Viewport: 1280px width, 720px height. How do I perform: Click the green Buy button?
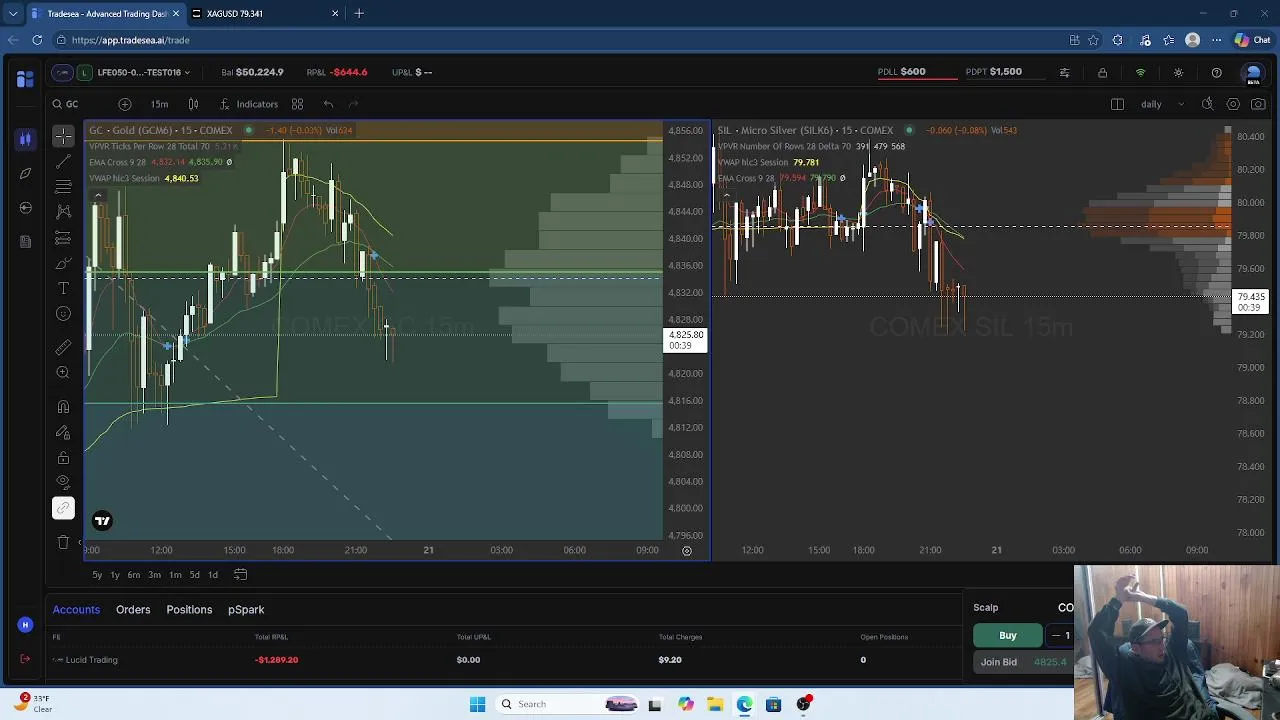click(x=1008, y=635)
